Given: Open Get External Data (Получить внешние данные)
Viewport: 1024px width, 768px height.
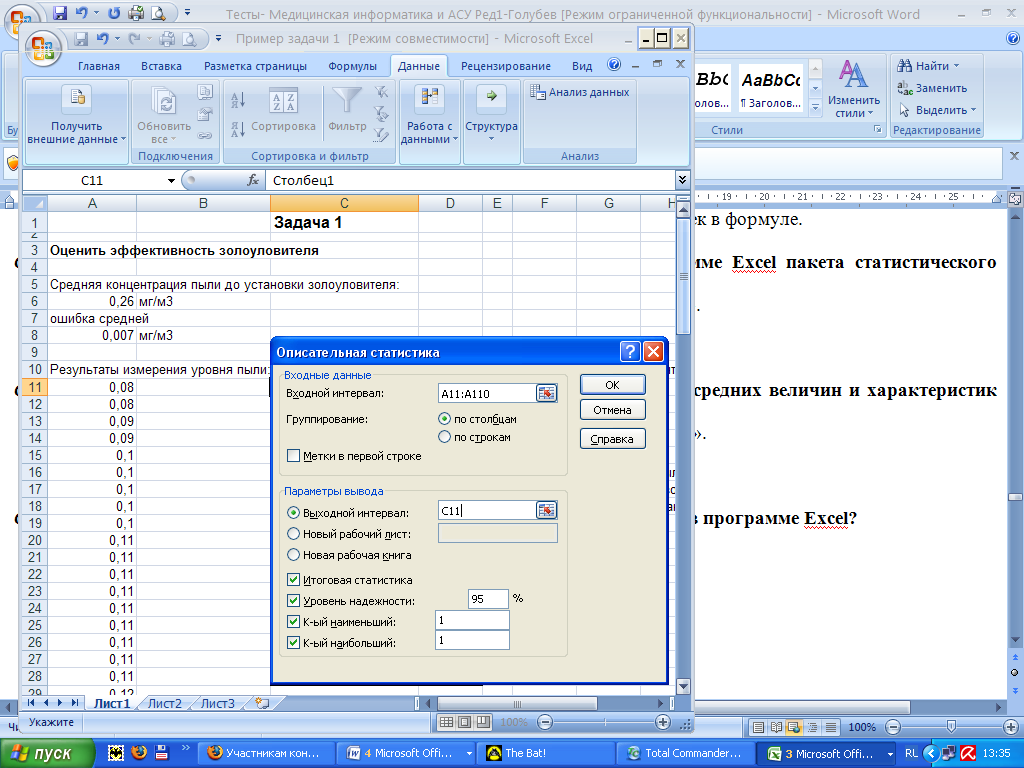Looking at the screenshot, I should (76, 116).
